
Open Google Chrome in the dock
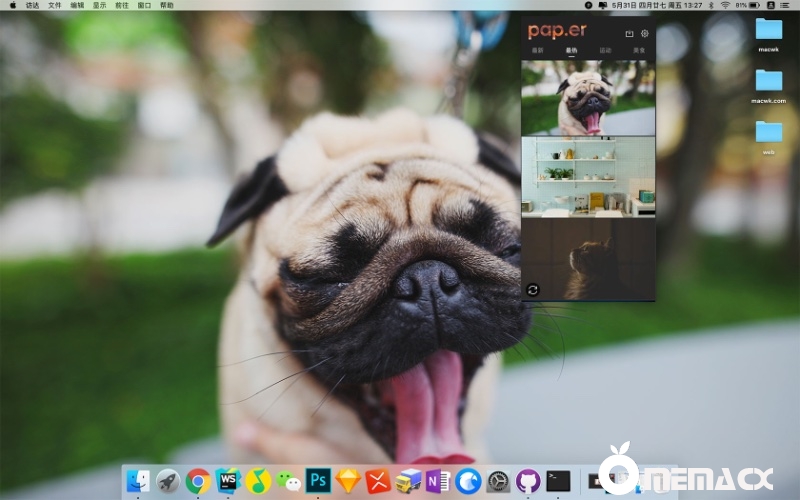coord(198,481)
